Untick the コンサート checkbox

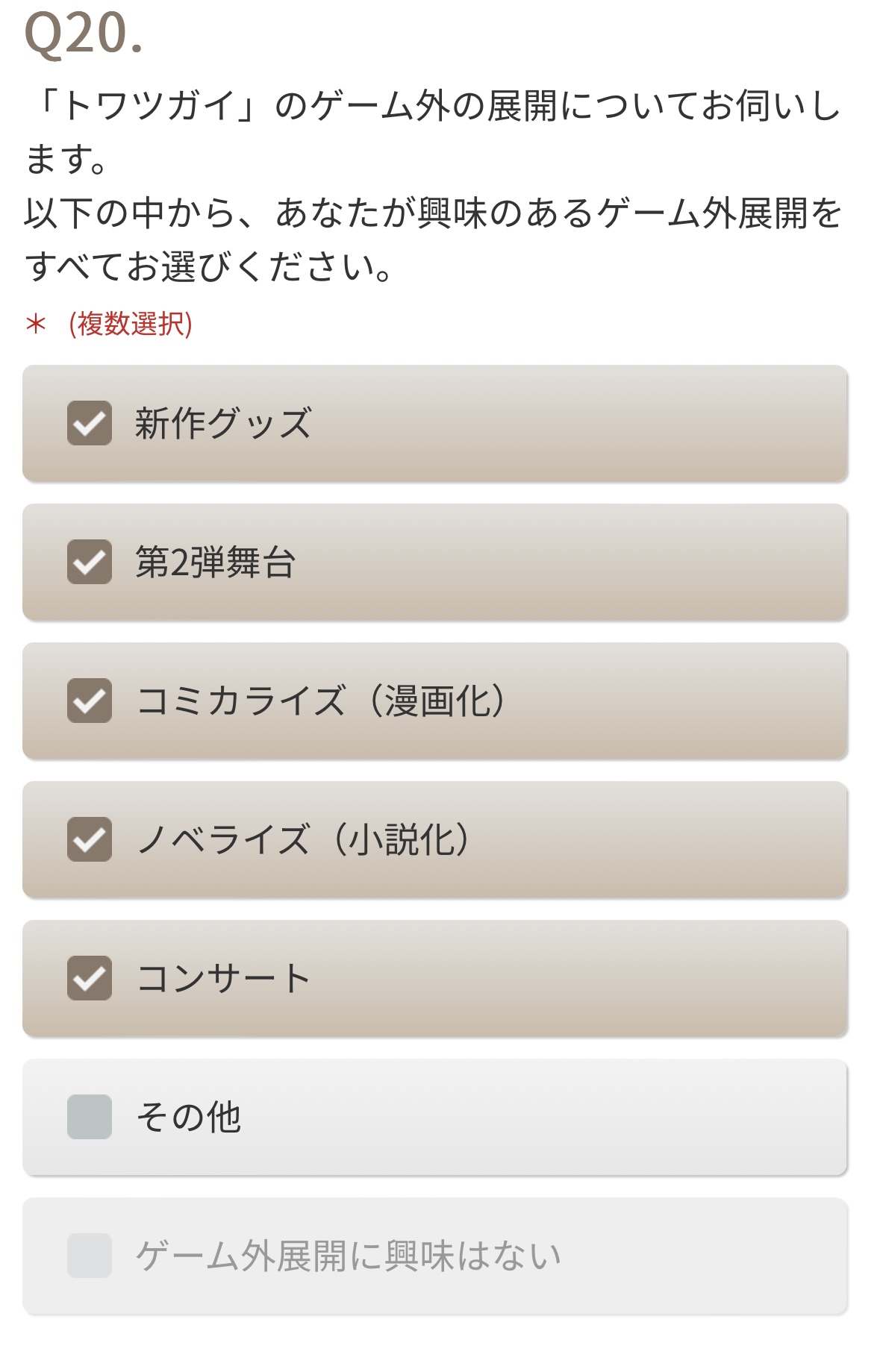90,978
